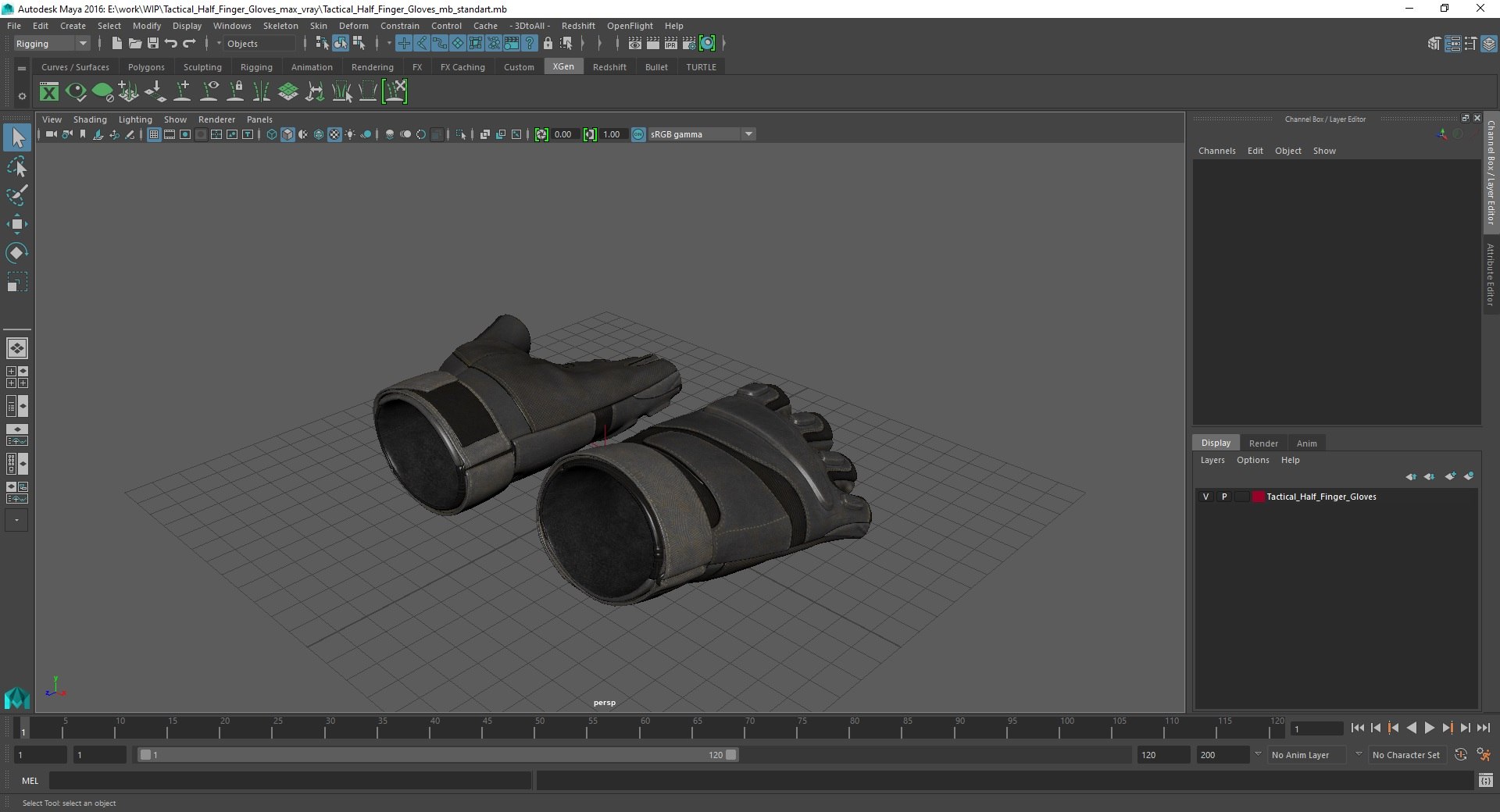
Task: Open the Channels menu in Channel Box
Action: pos(1216,151)
